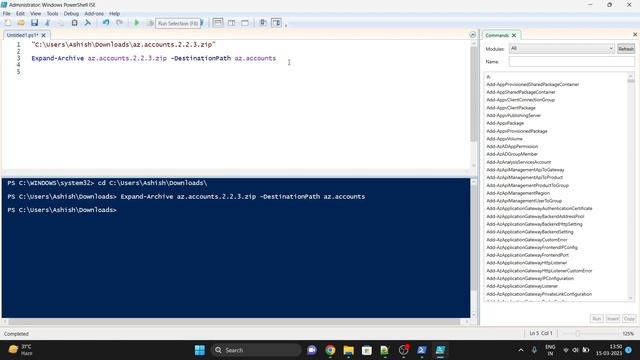Toggle the command add-on toolbar icon

(276, 23)
